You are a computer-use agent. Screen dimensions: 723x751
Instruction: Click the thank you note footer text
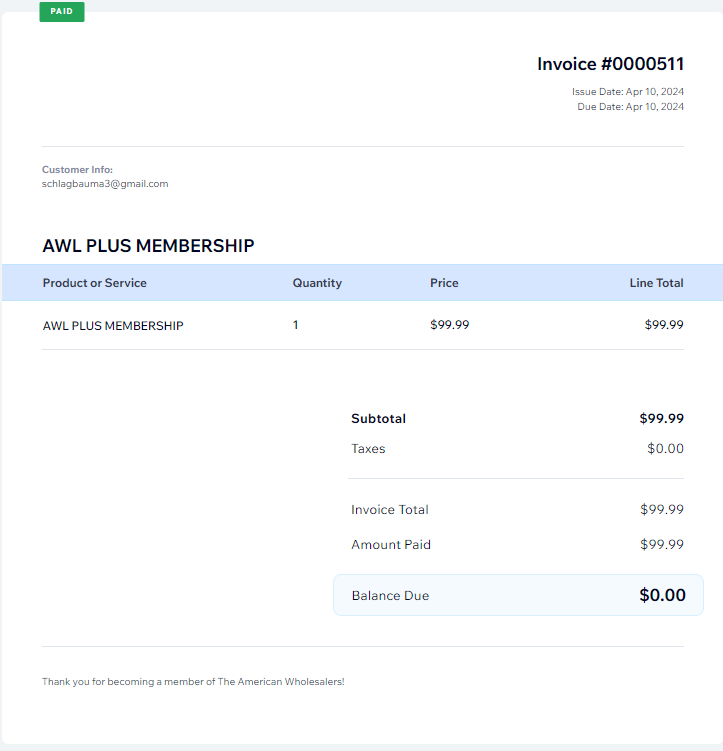pos(193,682)
